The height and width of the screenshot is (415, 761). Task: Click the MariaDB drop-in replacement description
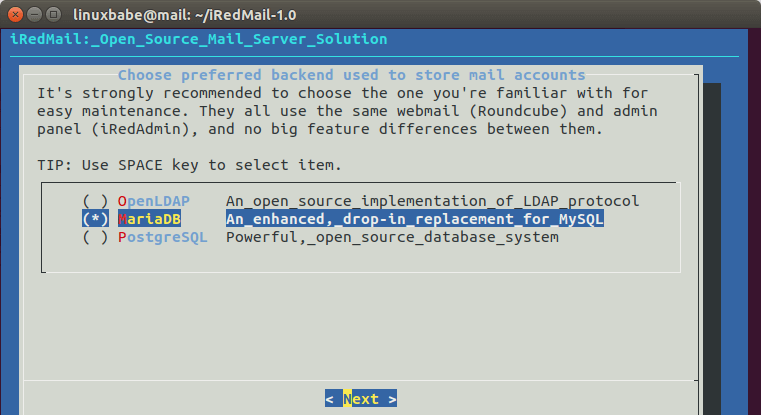coord(415,219)
